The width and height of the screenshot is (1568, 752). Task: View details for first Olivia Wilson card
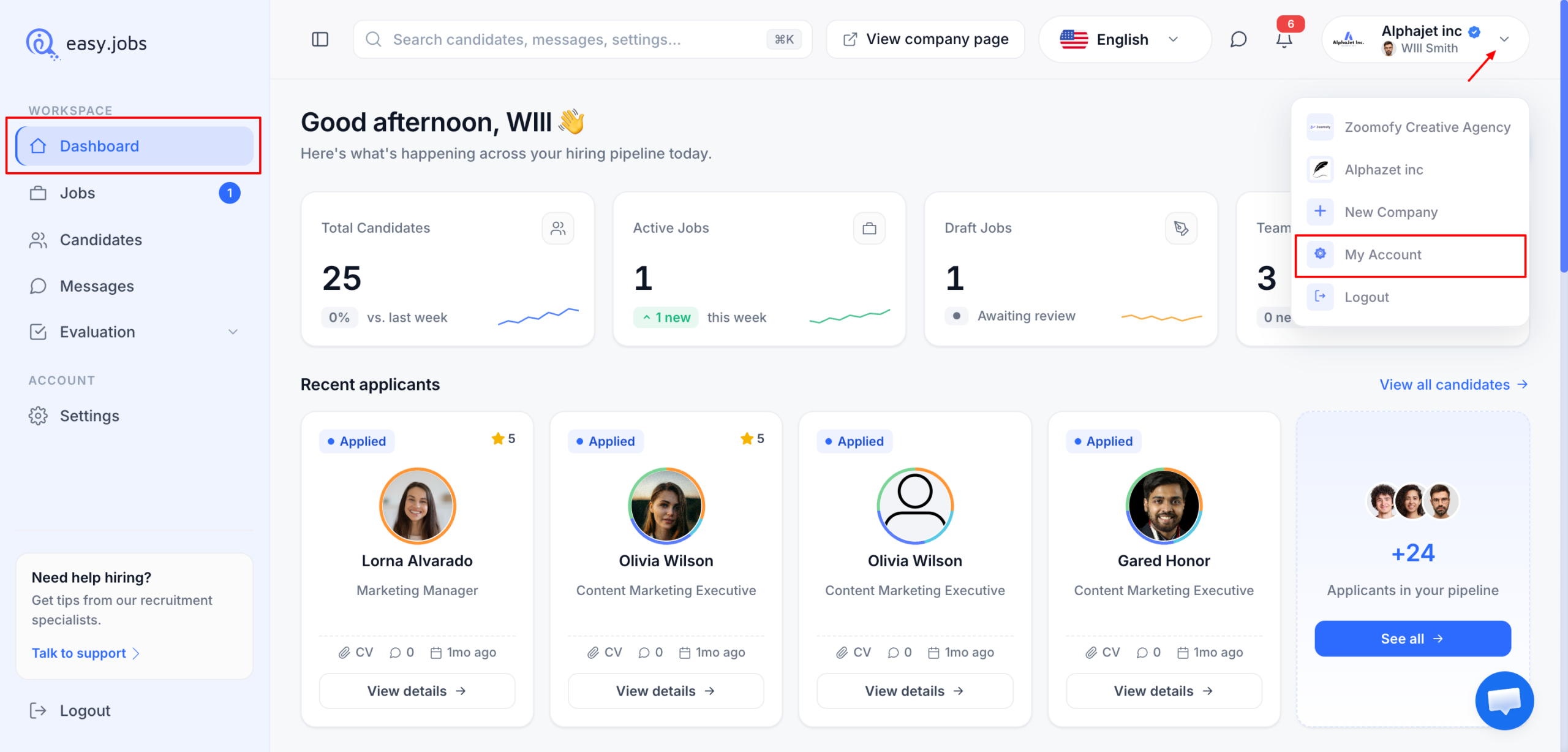[666, 691]
